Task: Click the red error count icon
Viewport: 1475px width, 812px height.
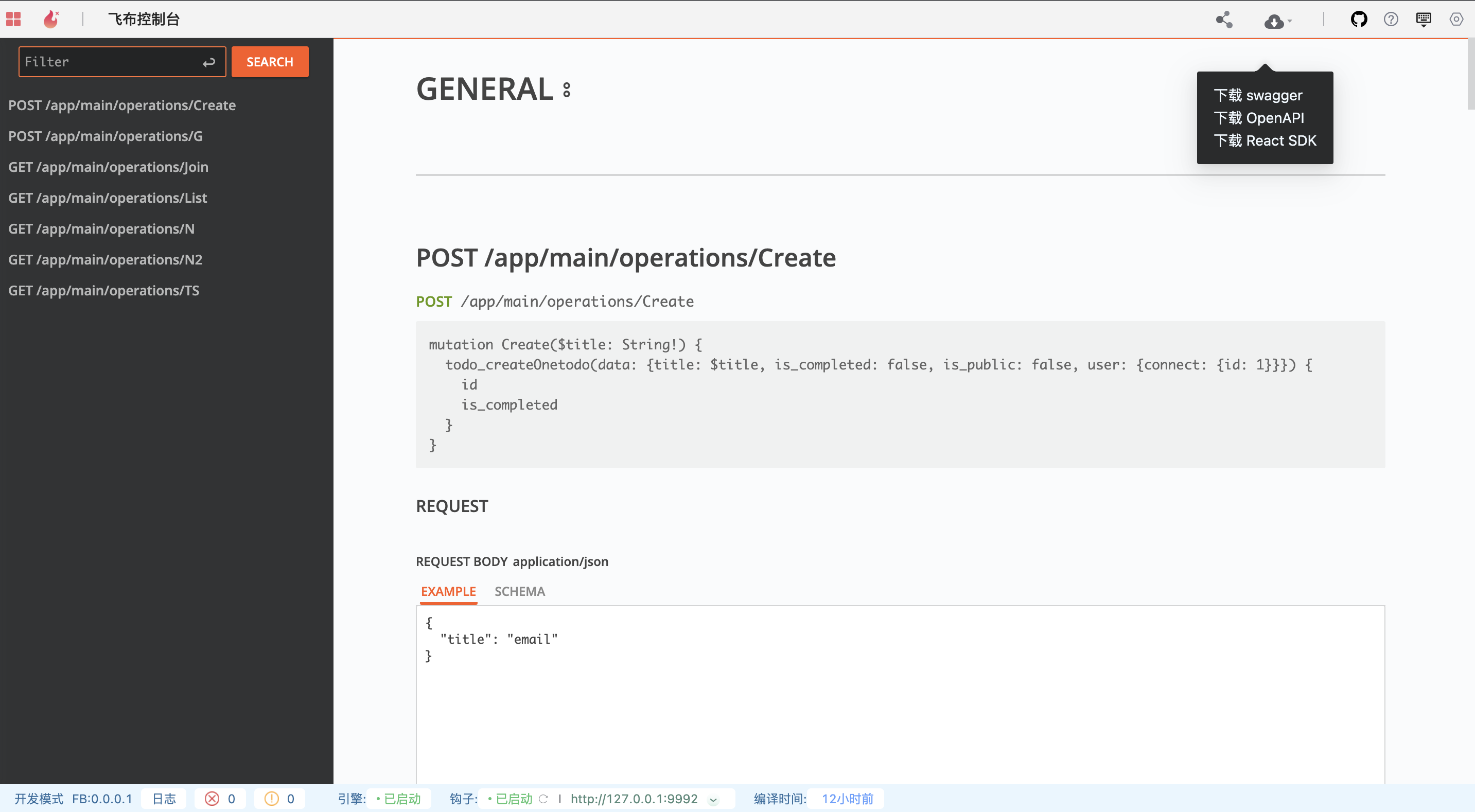Action: tap(212, 799)
